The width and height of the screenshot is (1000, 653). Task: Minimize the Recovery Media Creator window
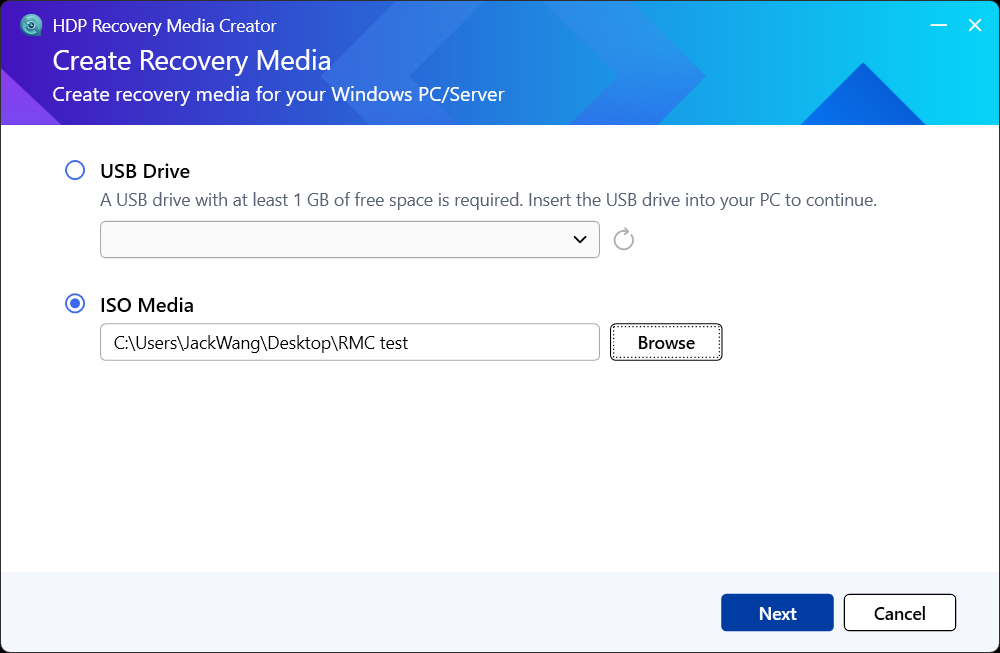[938, 26]
